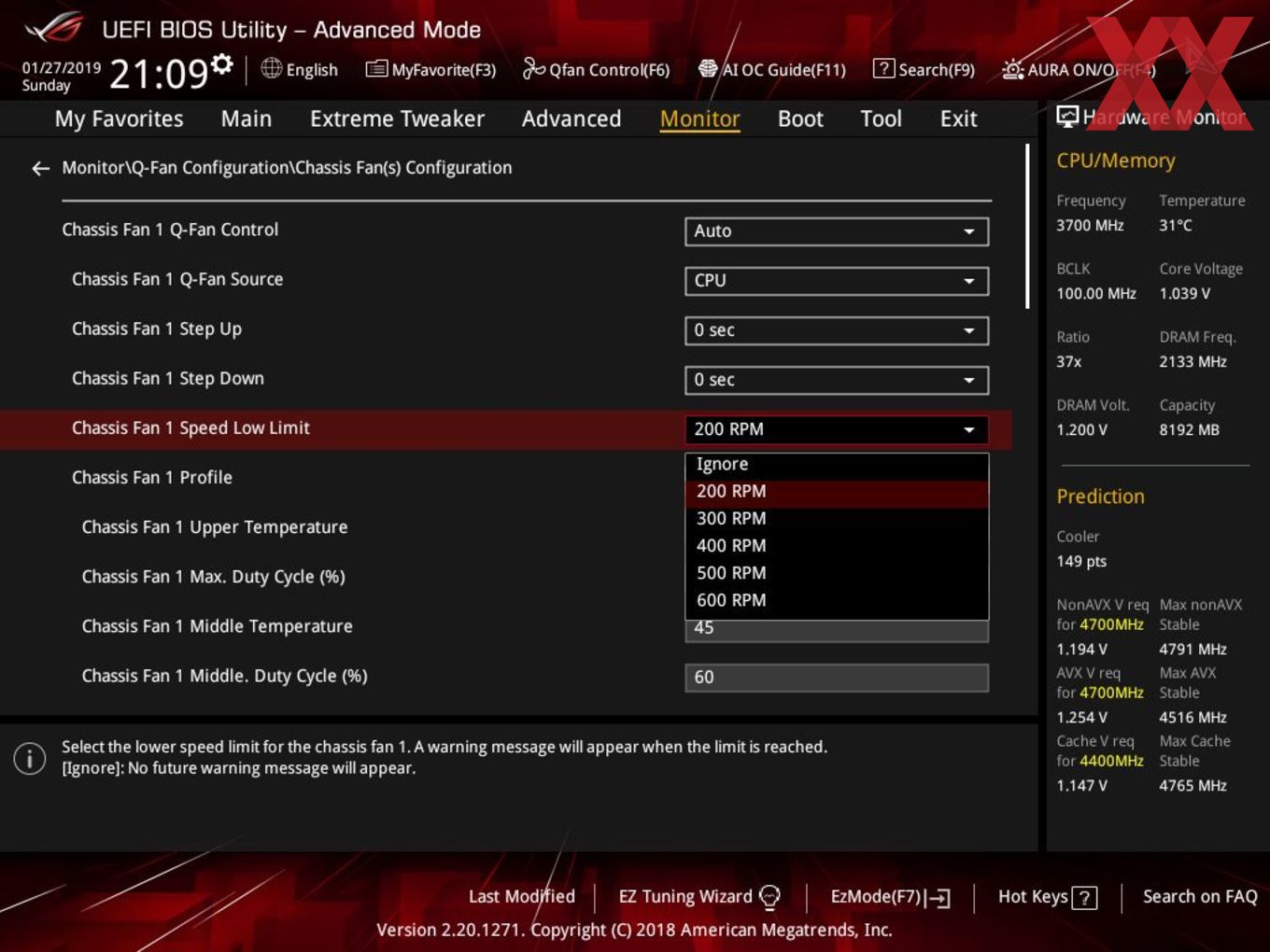Click the ROG logo icon
This screenshot has width=1270, height=952.
click(54, 27)
